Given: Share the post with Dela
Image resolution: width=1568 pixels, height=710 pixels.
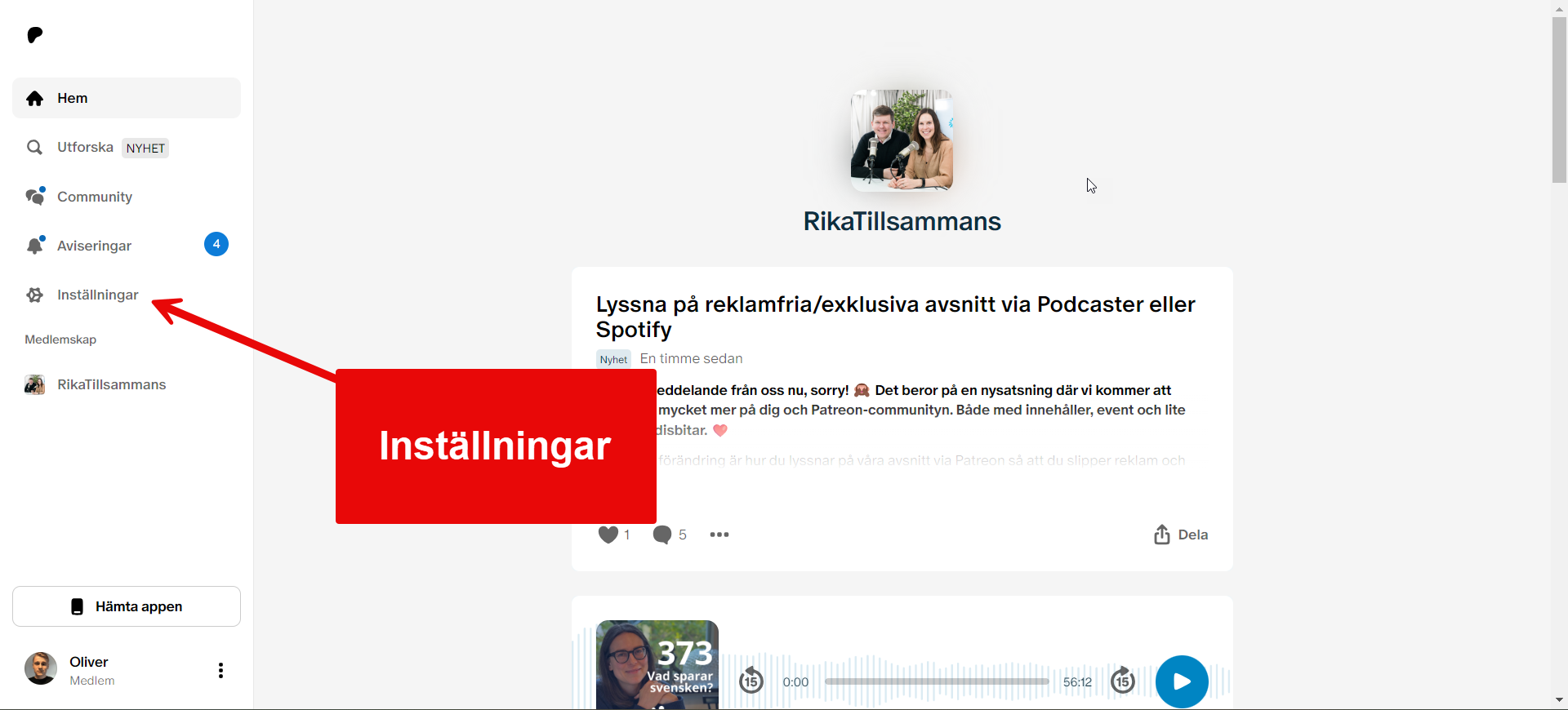Looking at the screenshot, I should point(1180,535).
